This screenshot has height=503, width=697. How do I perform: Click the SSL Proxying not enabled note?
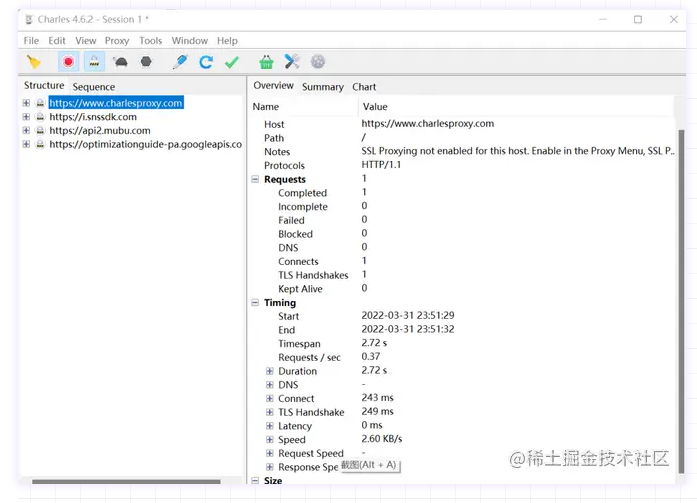pos(518,151)
